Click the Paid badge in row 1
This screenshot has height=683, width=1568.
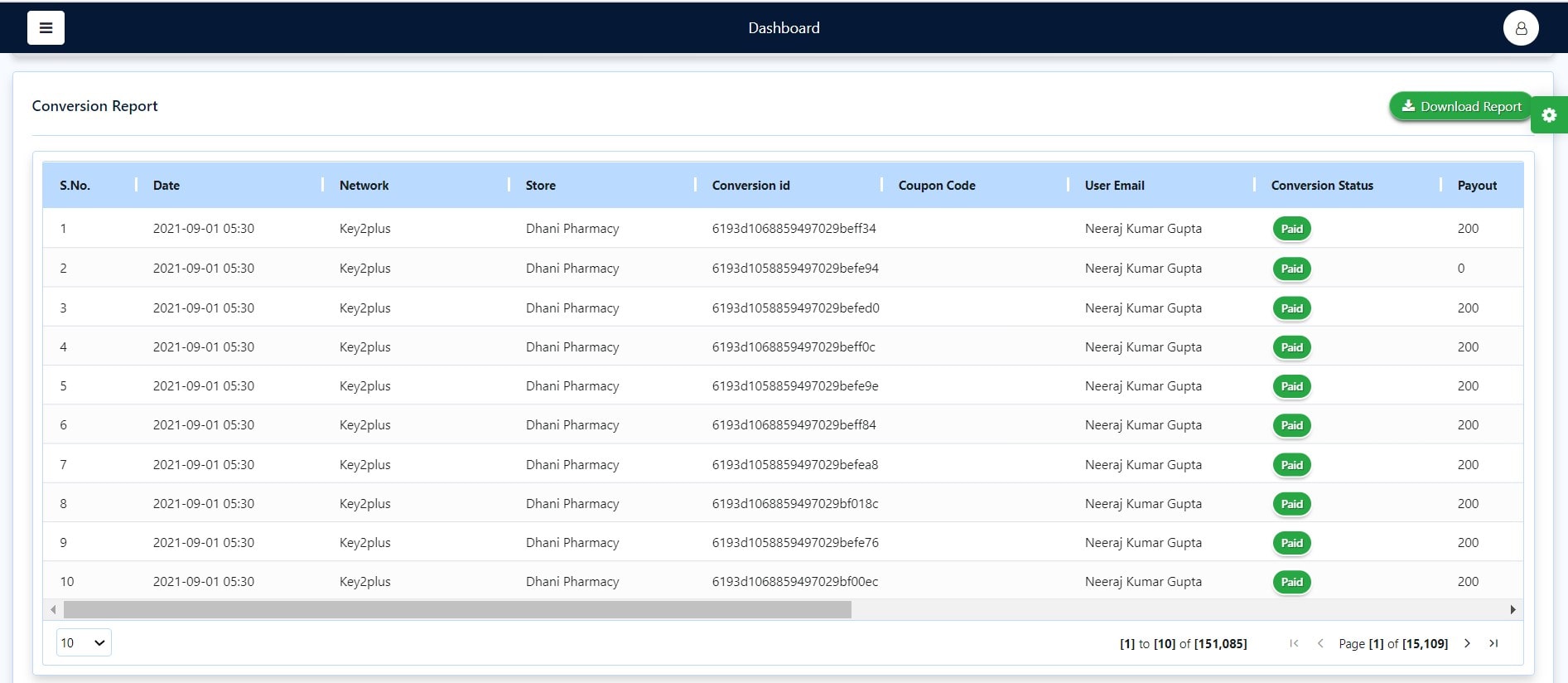[x=1291, y=229]
